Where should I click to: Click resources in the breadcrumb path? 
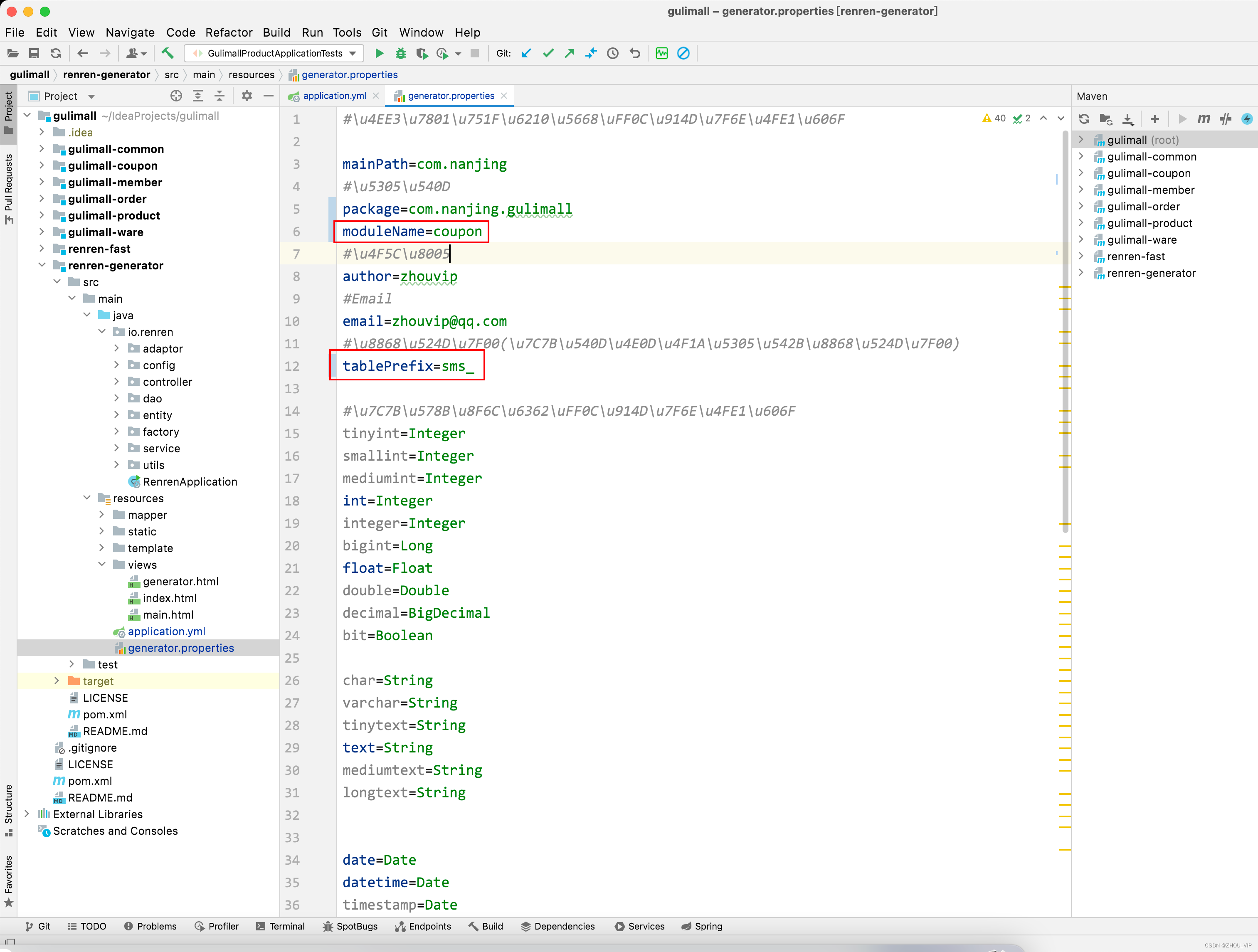(252, 74)
